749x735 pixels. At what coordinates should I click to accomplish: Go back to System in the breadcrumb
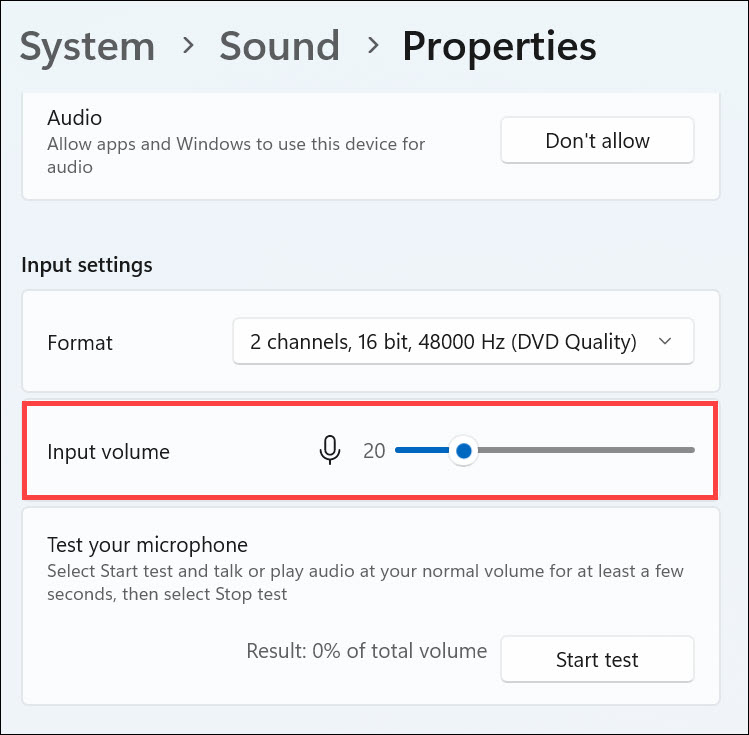88,46
